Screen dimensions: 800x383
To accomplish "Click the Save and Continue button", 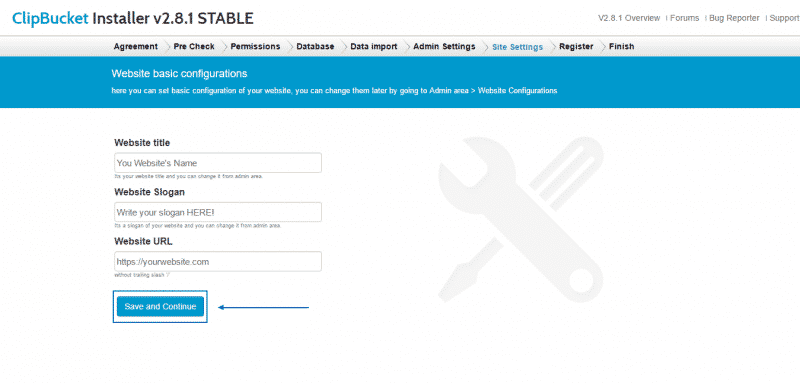I will (x=160, y=307).
